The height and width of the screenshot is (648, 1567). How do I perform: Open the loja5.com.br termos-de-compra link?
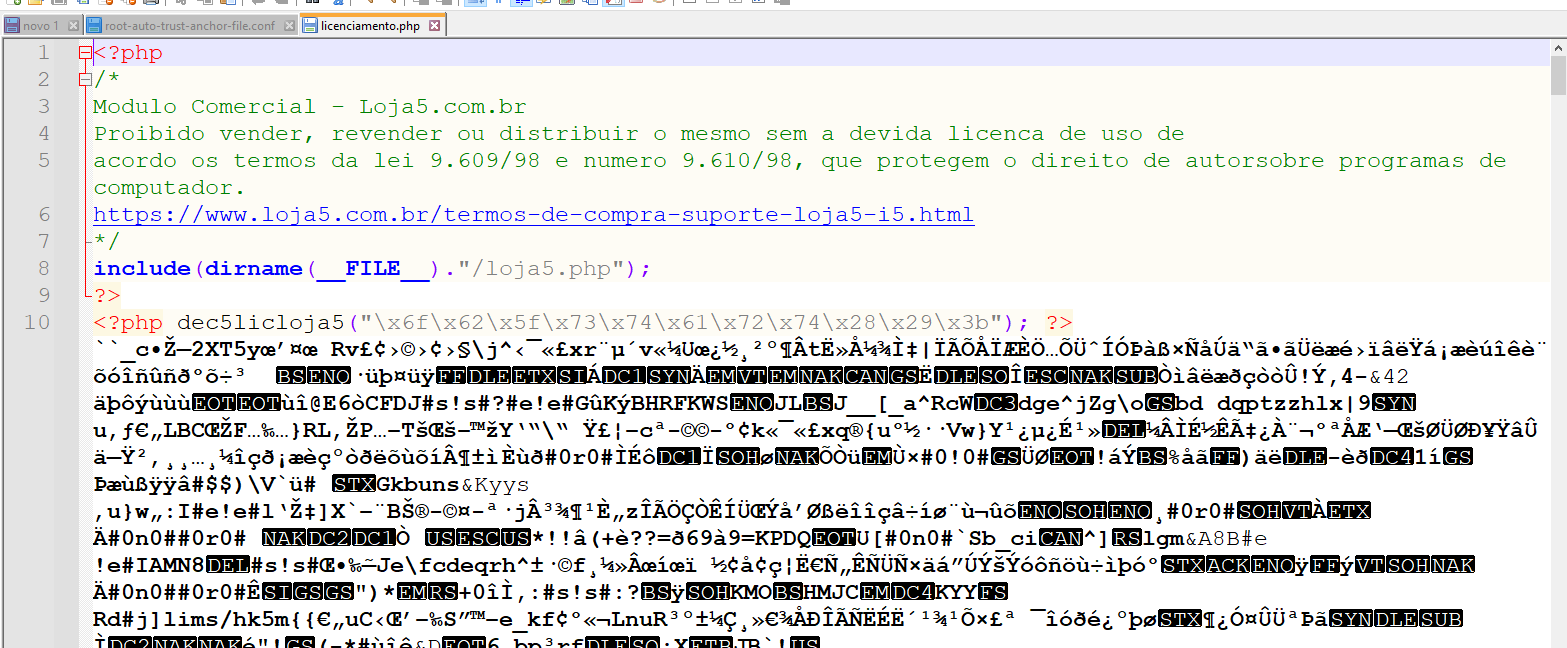pos(533,215)
